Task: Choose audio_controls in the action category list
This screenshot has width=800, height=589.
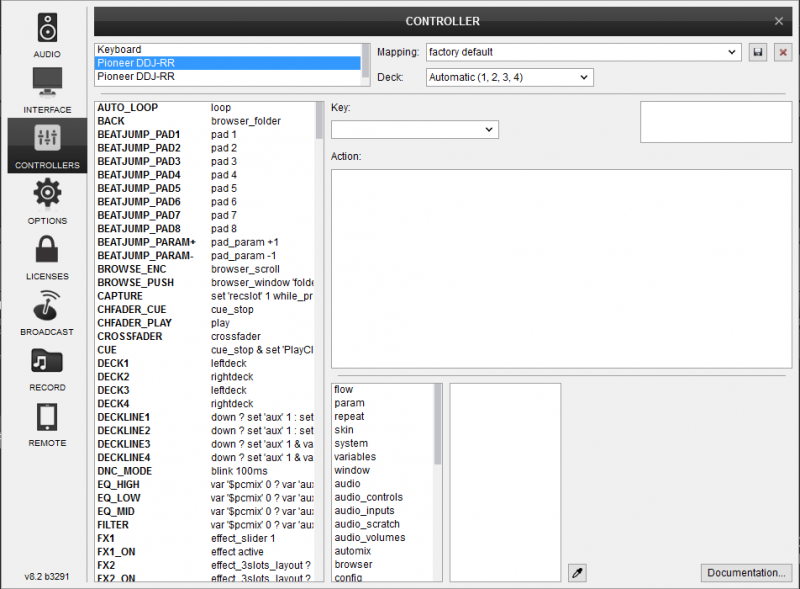Action: pyautogui.click(x=369, y=497)
